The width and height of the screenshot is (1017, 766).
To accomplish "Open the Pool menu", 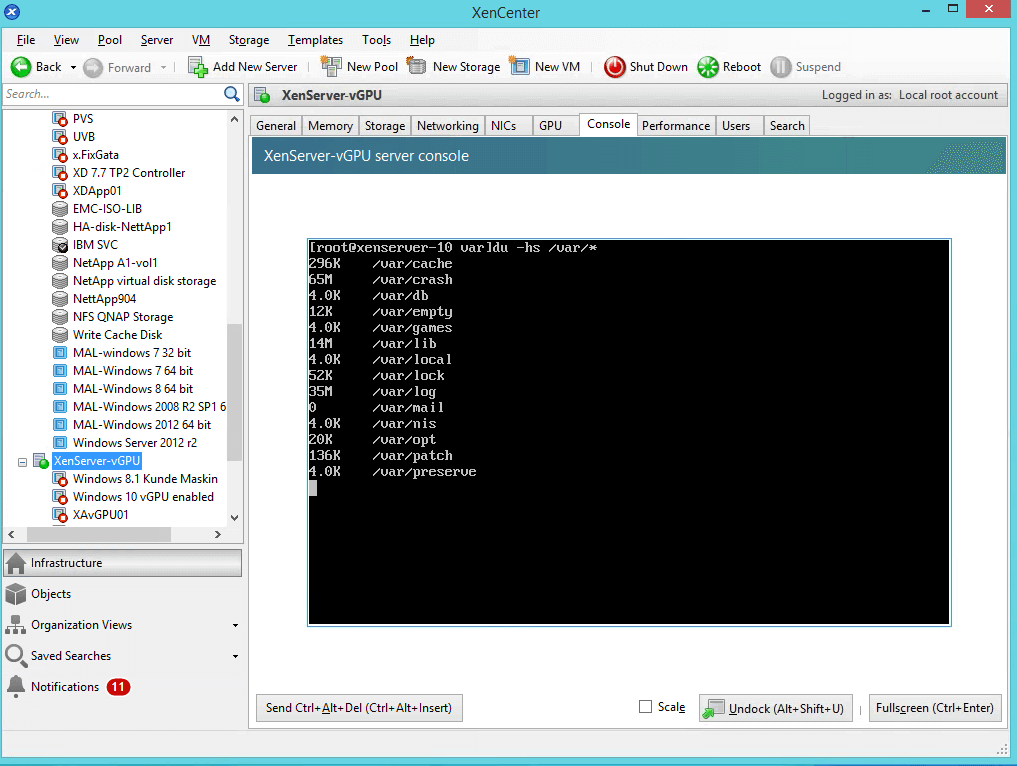I will click(110, 40).
